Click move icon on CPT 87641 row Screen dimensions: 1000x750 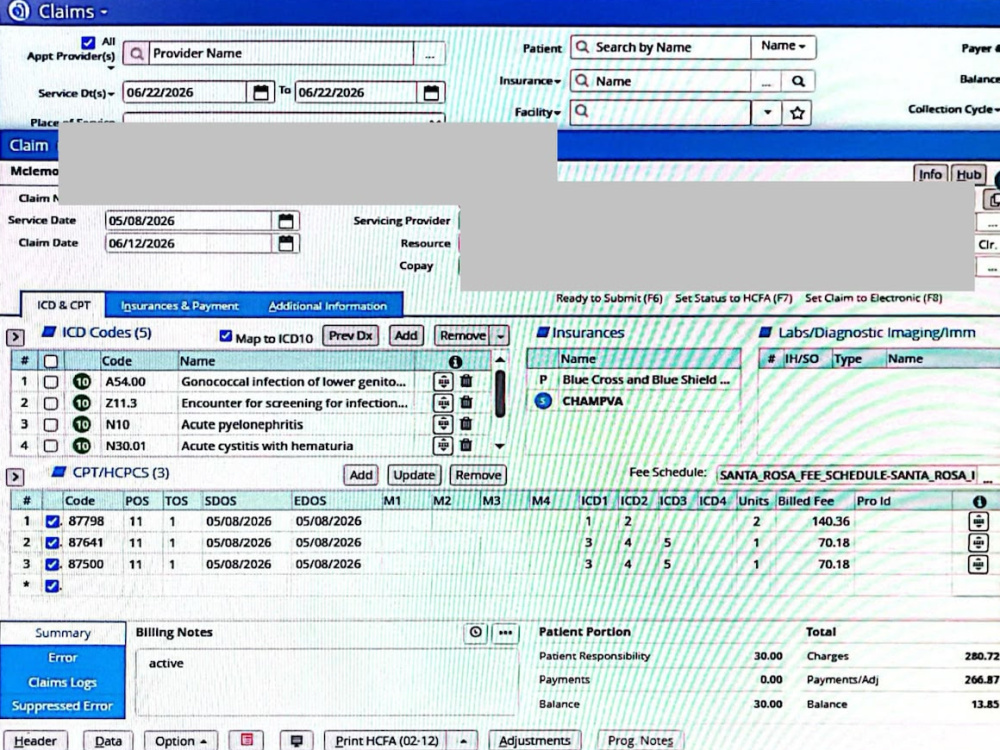click(x=978, y=543)
